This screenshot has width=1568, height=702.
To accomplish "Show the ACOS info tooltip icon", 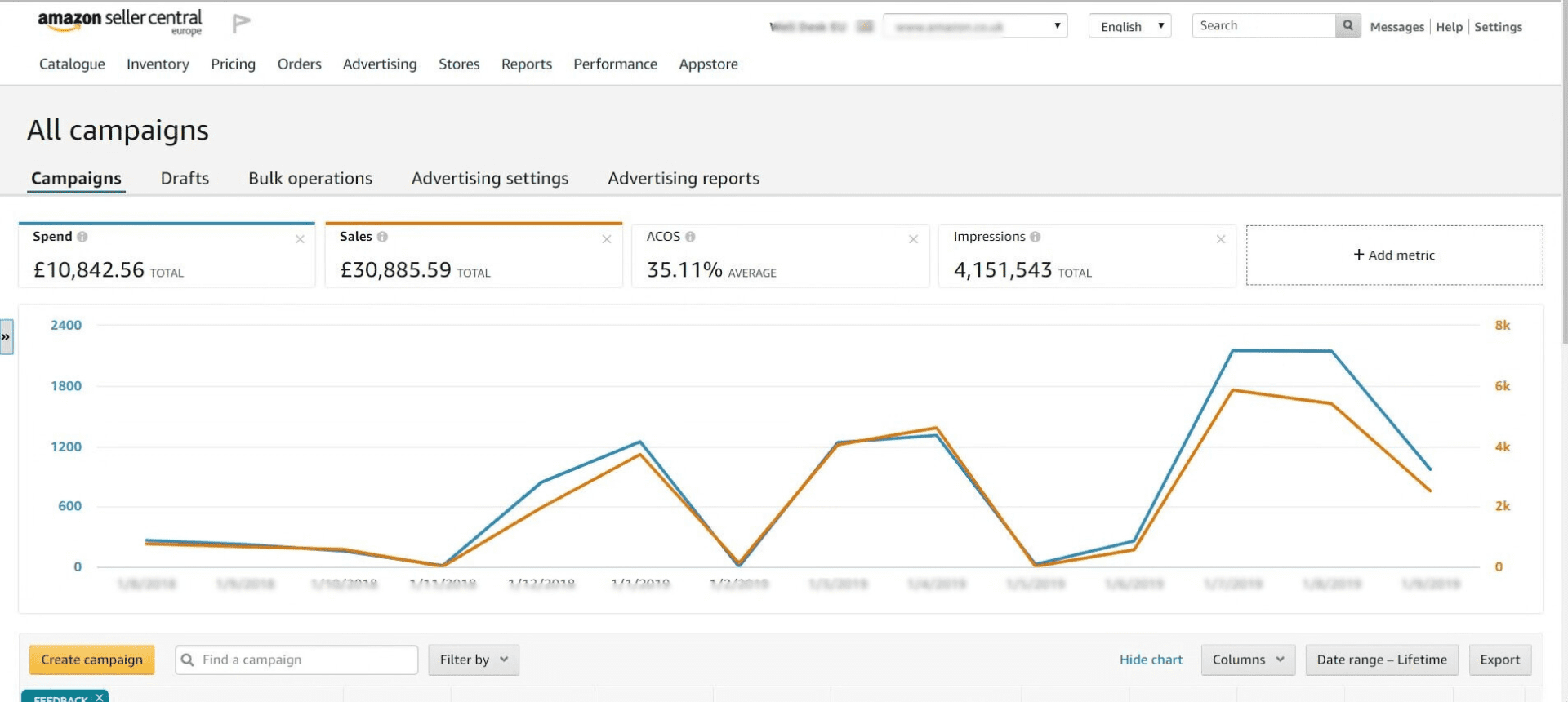I will point(690,237).
